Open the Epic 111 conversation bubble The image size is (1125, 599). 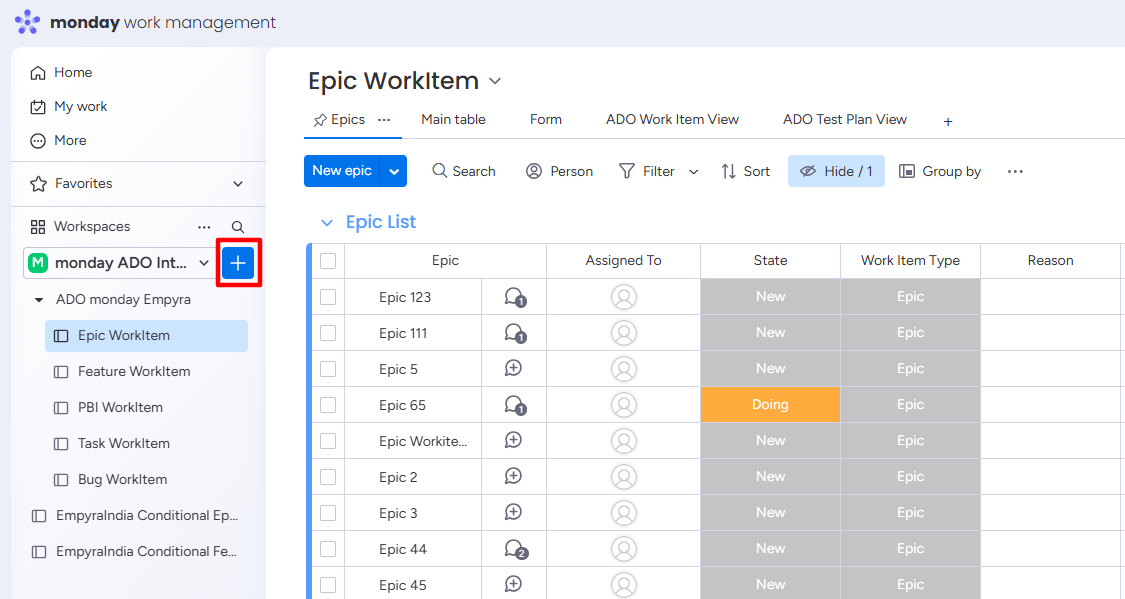[x=514, y=333]
